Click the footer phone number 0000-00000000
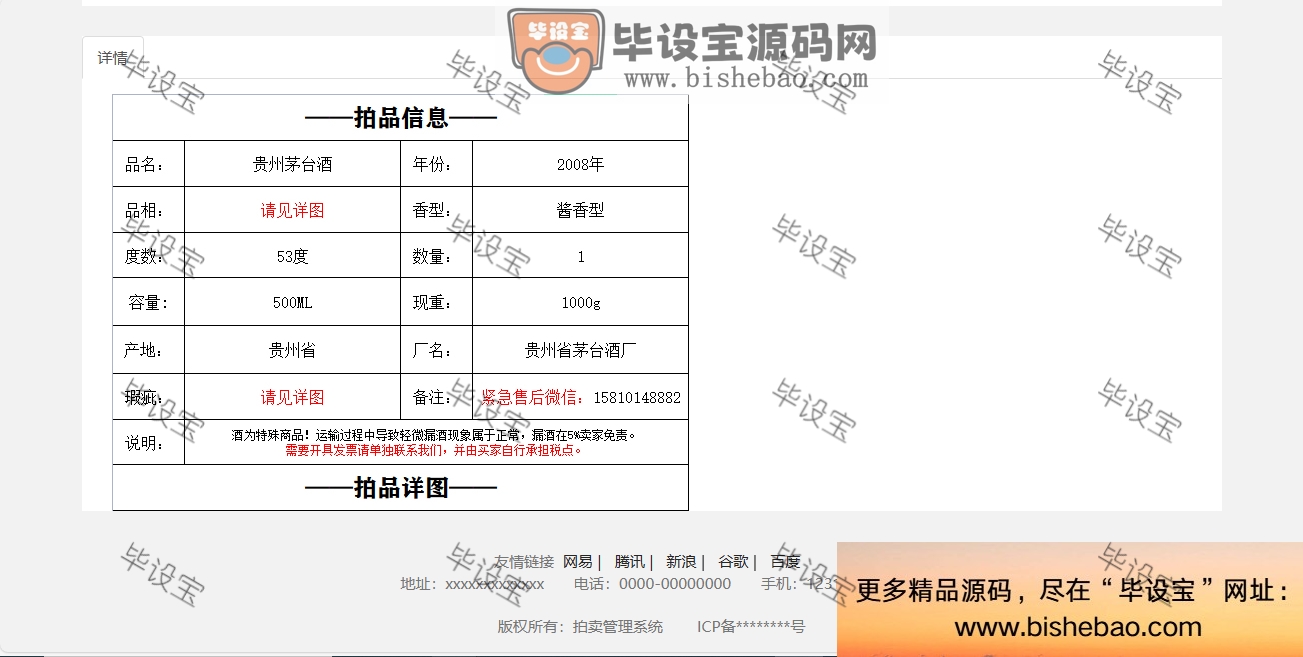Screen dimensions: 1303x657 675,584
